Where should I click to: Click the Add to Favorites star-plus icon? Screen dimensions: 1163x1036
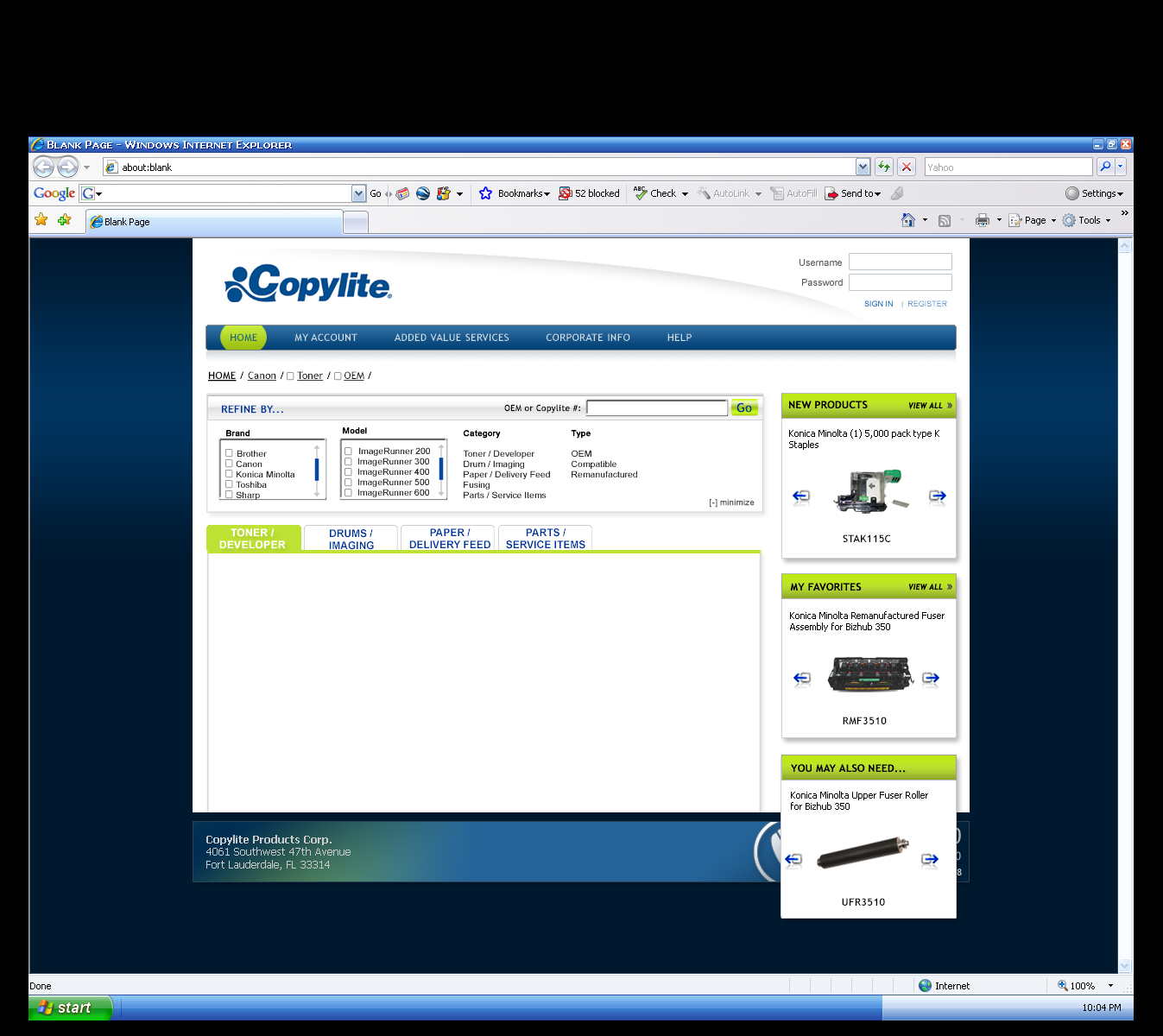(x=64, y=220)
